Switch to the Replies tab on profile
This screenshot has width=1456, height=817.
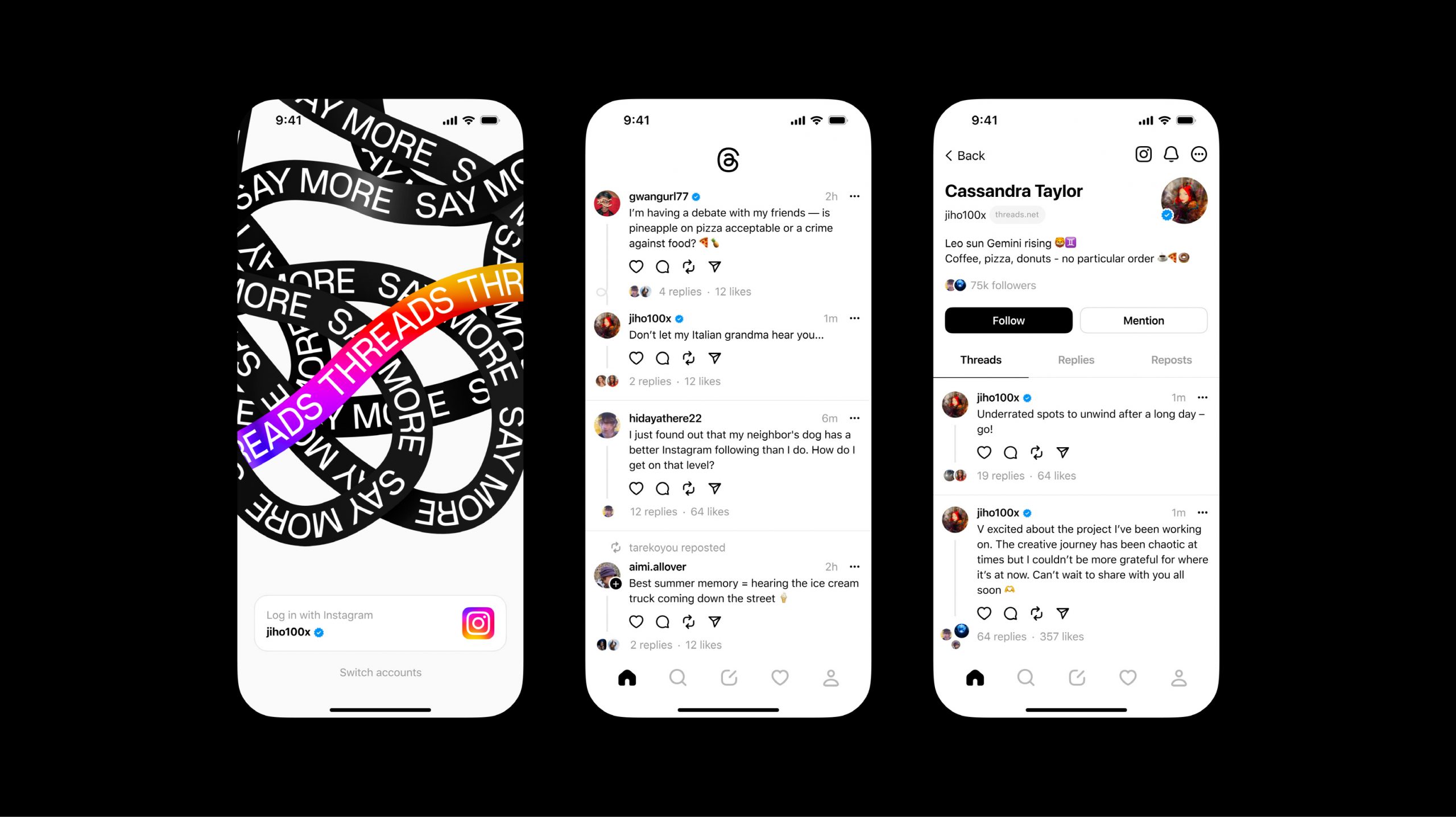click(1076, 360)
